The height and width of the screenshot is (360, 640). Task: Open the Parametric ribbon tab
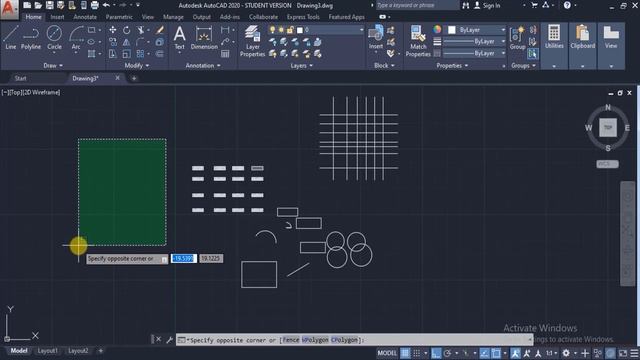tap(119, 17)
